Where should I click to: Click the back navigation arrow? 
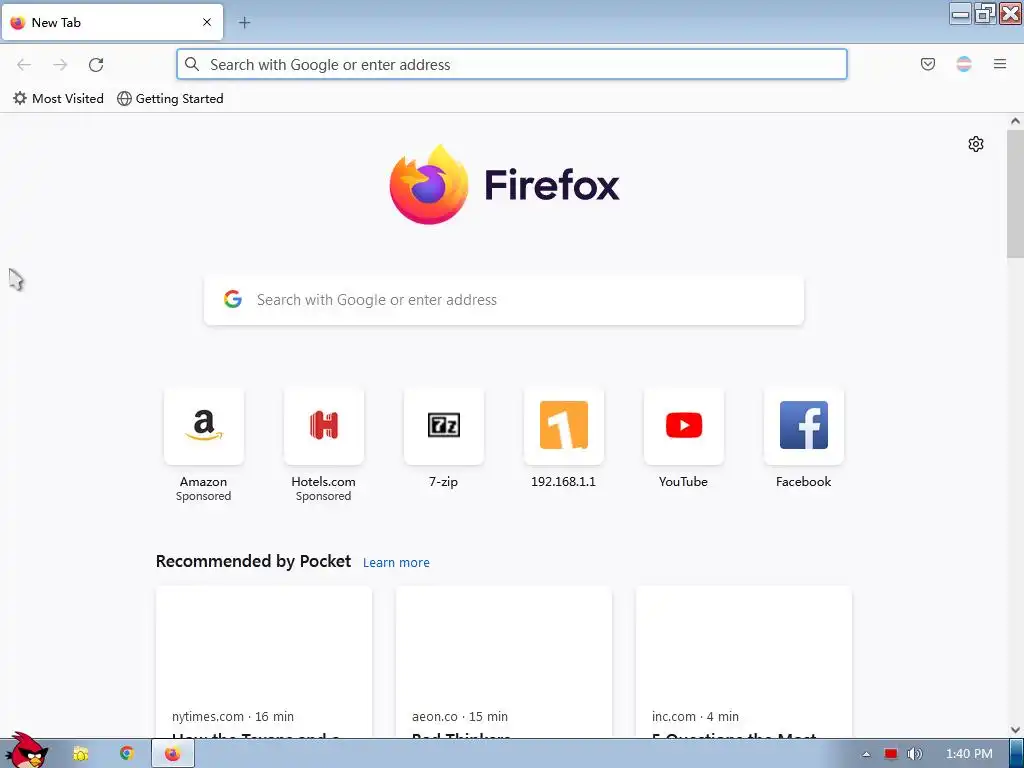[x=24, y=65]
